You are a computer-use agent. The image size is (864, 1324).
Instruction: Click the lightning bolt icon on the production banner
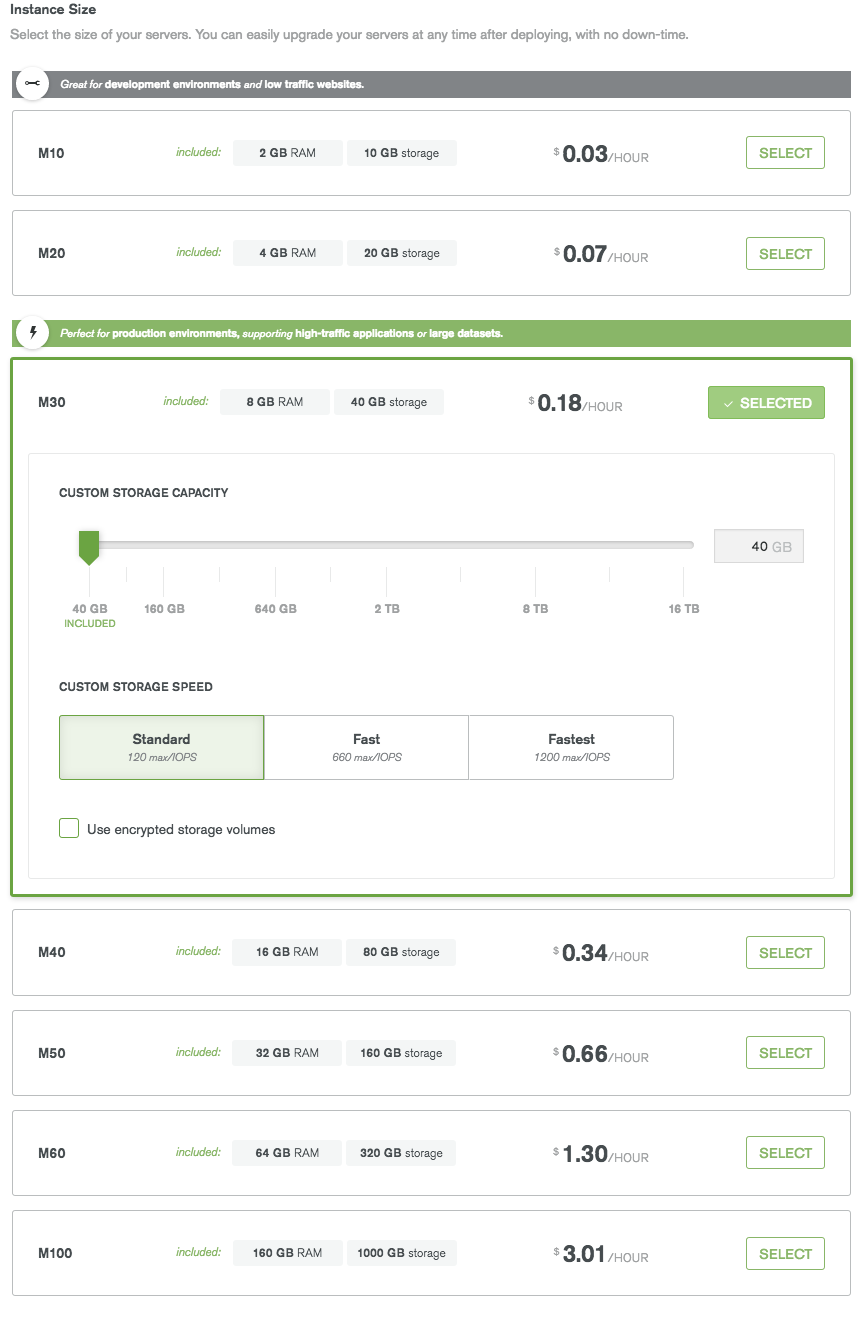33,333
